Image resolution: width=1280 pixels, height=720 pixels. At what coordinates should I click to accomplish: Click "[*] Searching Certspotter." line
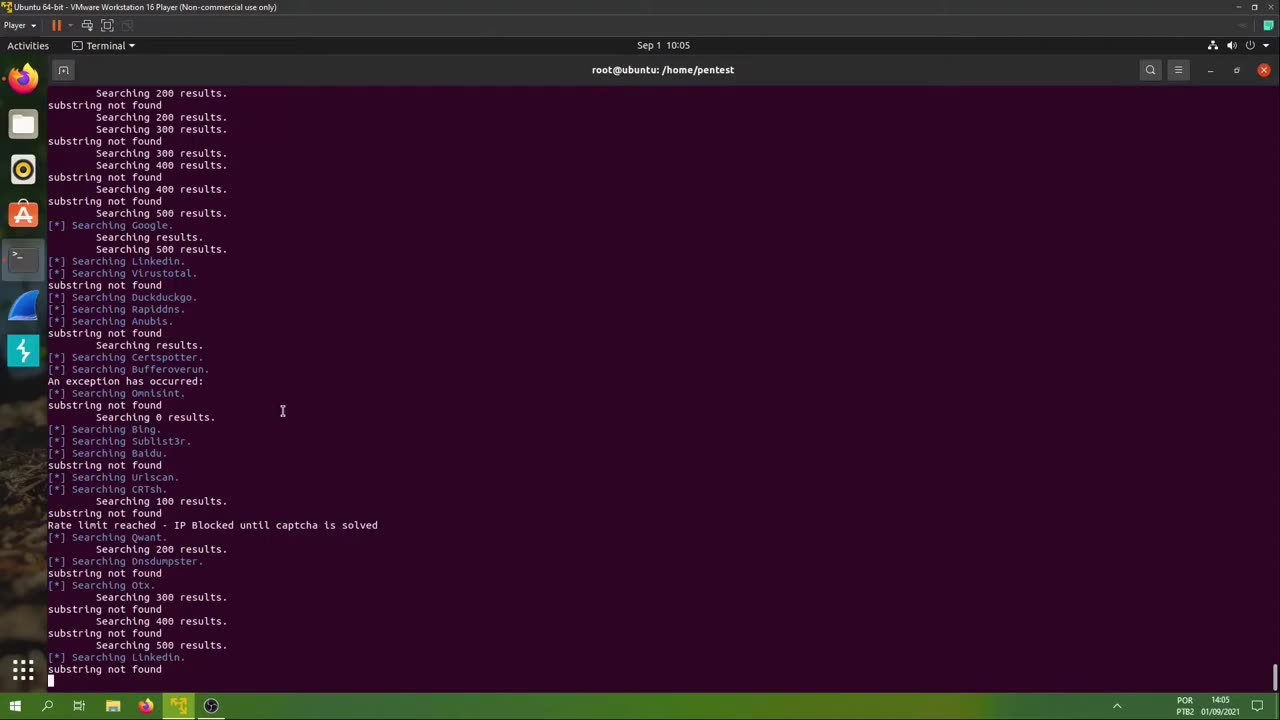click(125, 357)
